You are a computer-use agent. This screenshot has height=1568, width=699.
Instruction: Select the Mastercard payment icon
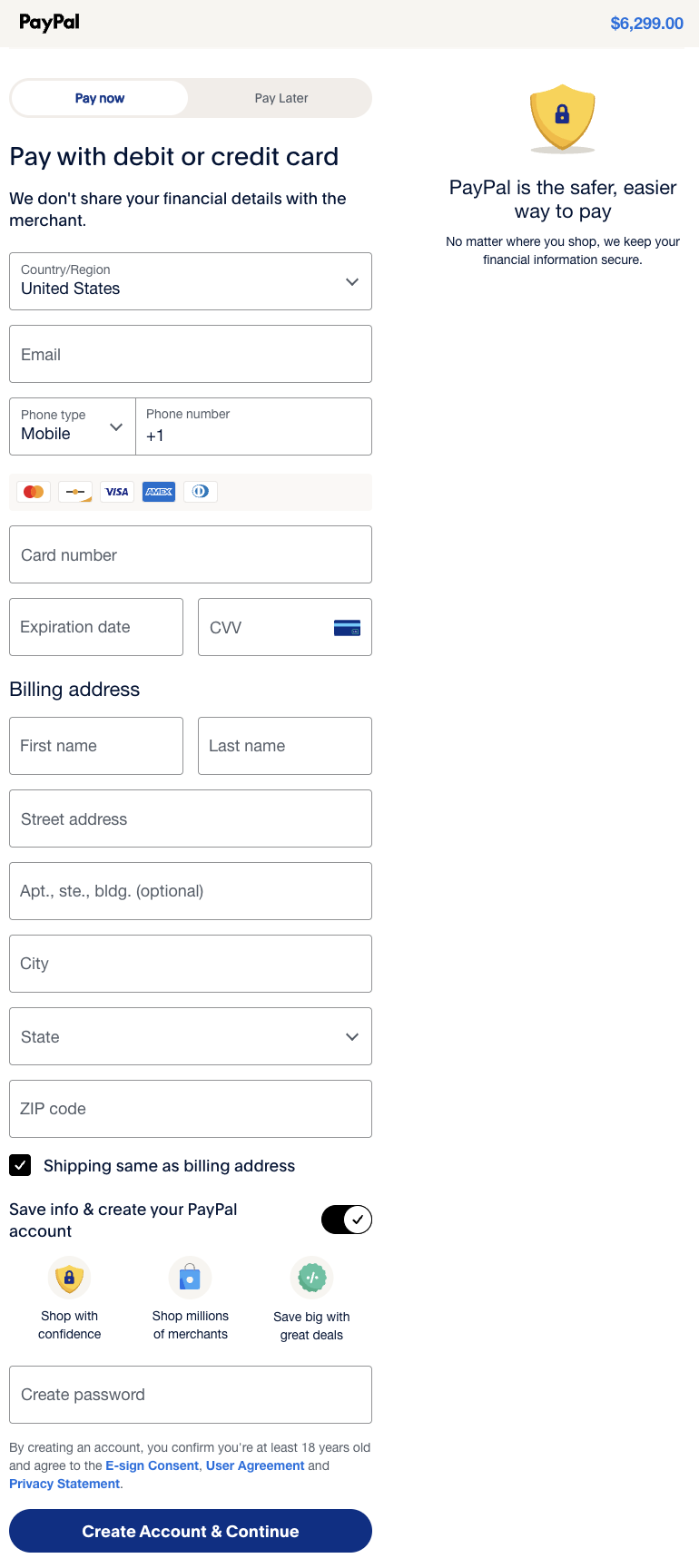tap(34, 491)
